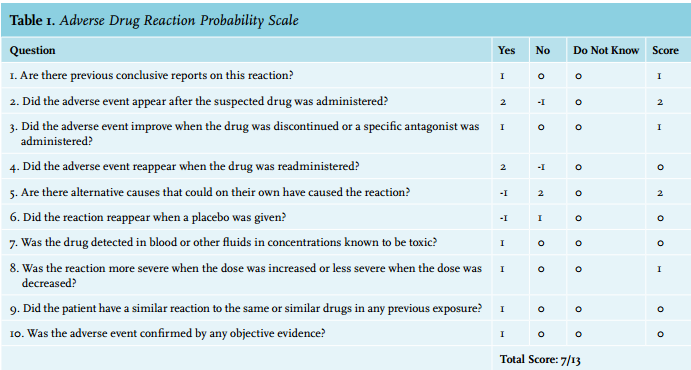Click question 6 about placebo given
This screenshot has width=691, height=370.
[x=148, y=217]
